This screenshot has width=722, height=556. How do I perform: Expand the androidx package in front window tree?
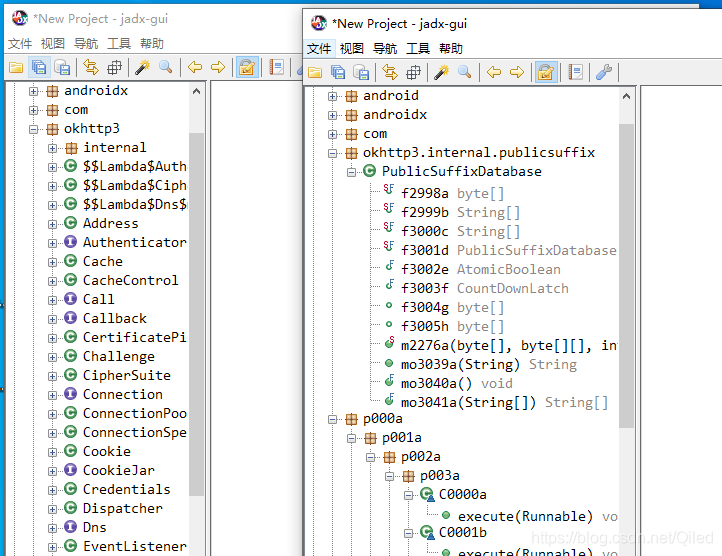click(x=332, y=115)
